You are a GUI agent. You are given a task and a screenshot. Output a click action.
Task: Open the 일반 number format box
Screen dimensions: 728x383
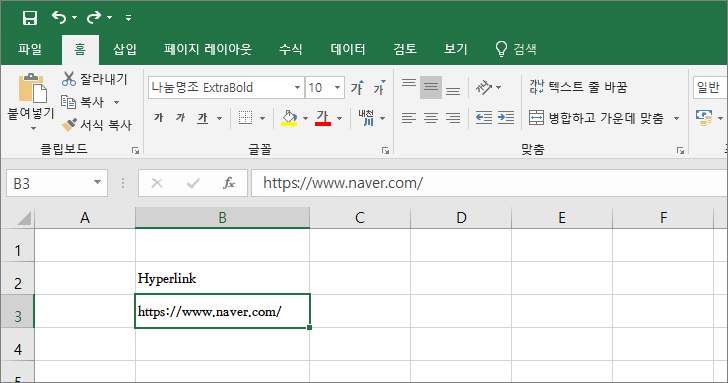(x=709, y=88)
